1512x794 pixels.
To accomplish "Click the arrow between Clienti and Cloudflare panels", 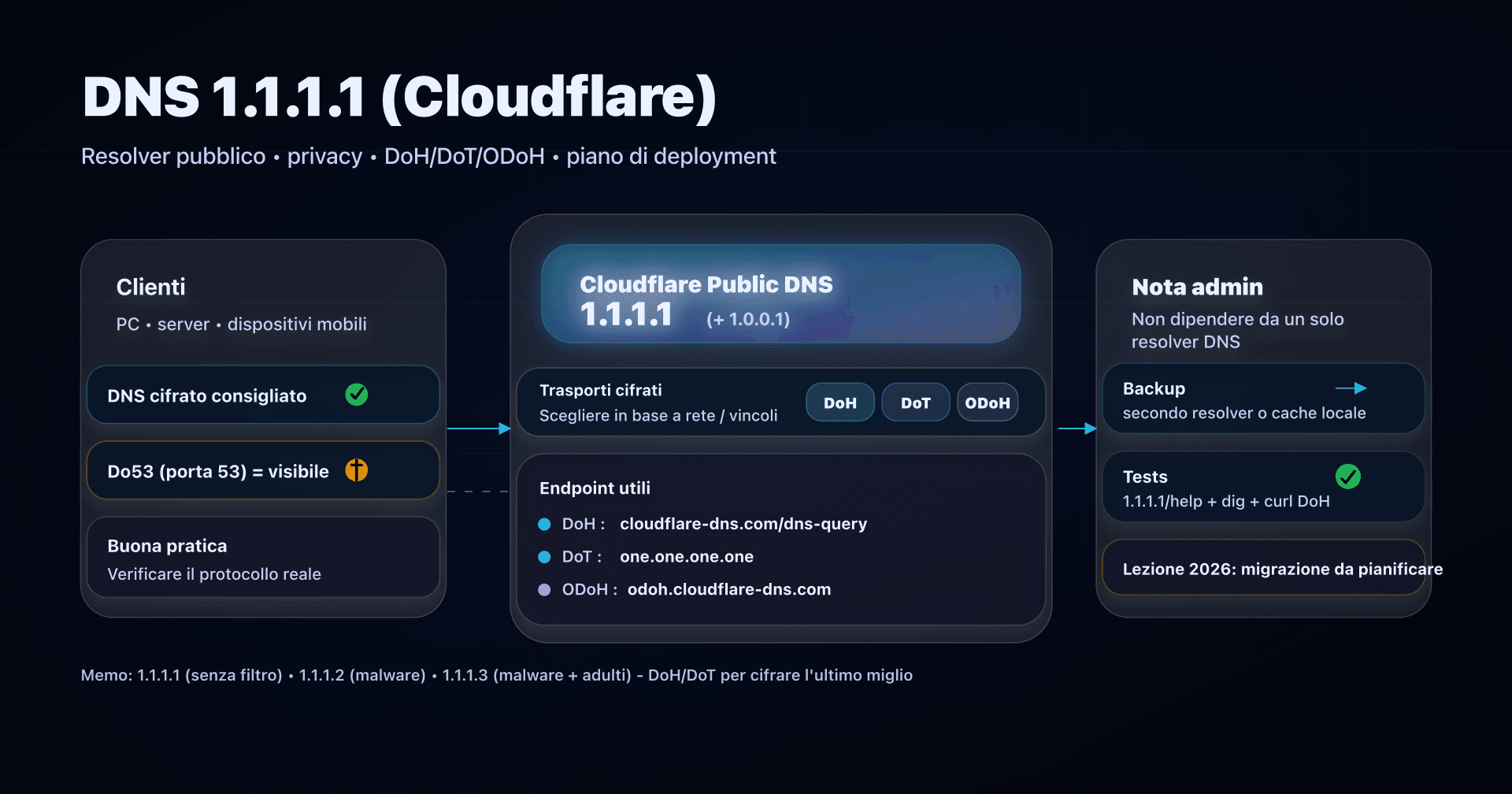I will click(x=476, y=429).
